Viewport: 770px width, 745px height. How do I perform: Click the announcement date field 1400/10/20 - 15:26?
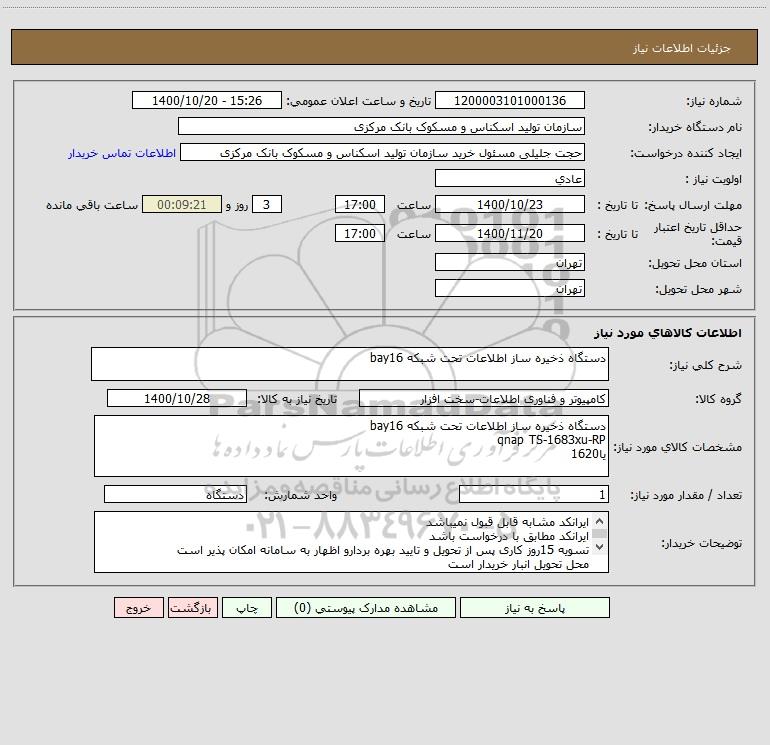coord(207,100)
